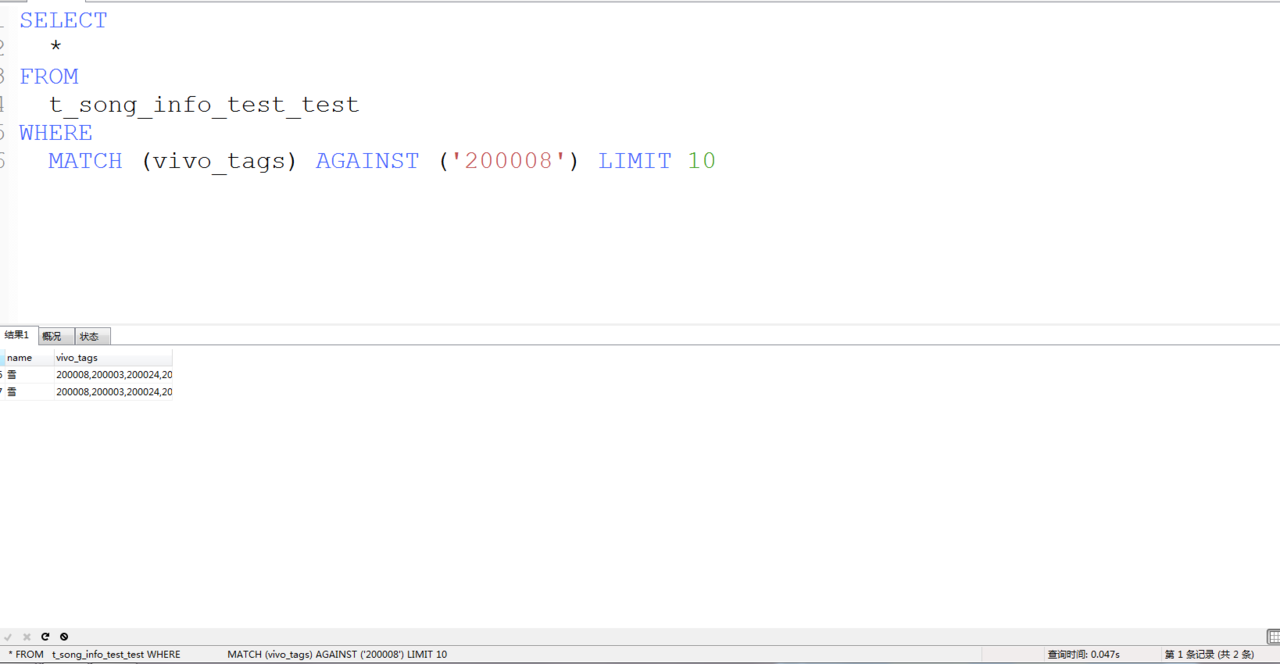
Task: Click the MATCH keyword in the WHERE clause
Action: point(85,161)
